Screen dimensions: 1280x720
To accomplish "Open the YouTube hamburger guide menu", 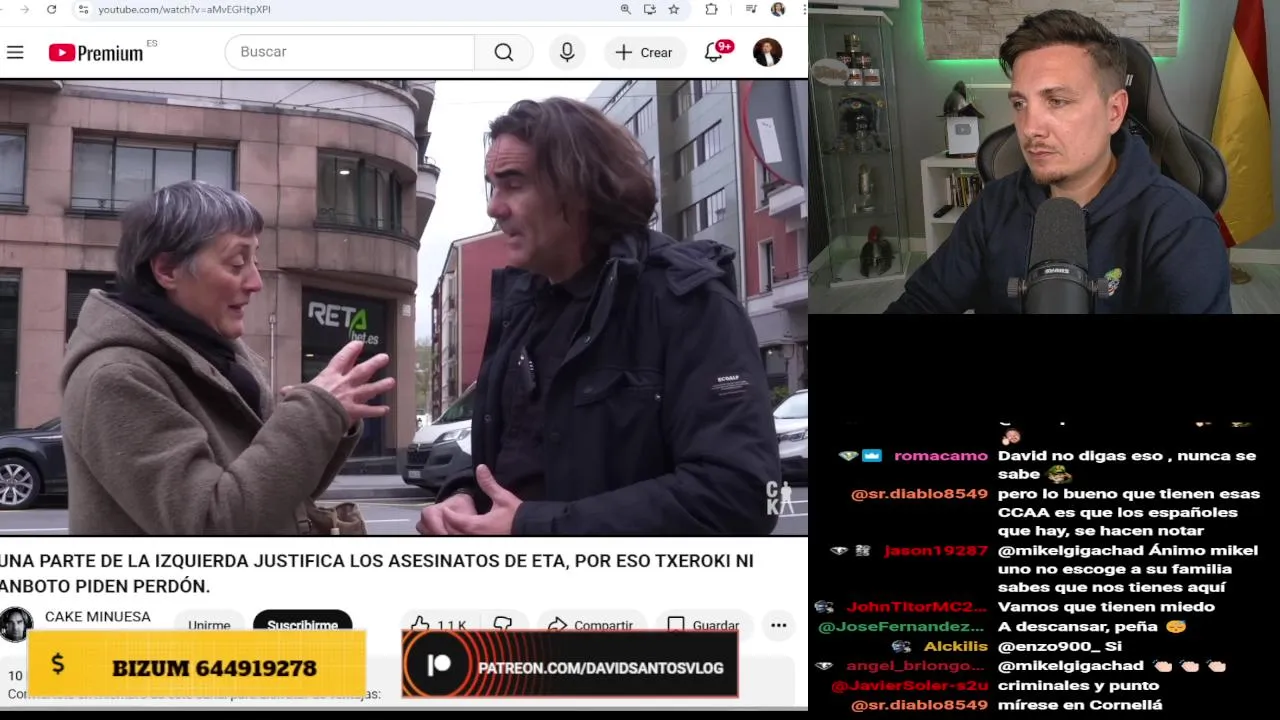I will tap(15, 52).
